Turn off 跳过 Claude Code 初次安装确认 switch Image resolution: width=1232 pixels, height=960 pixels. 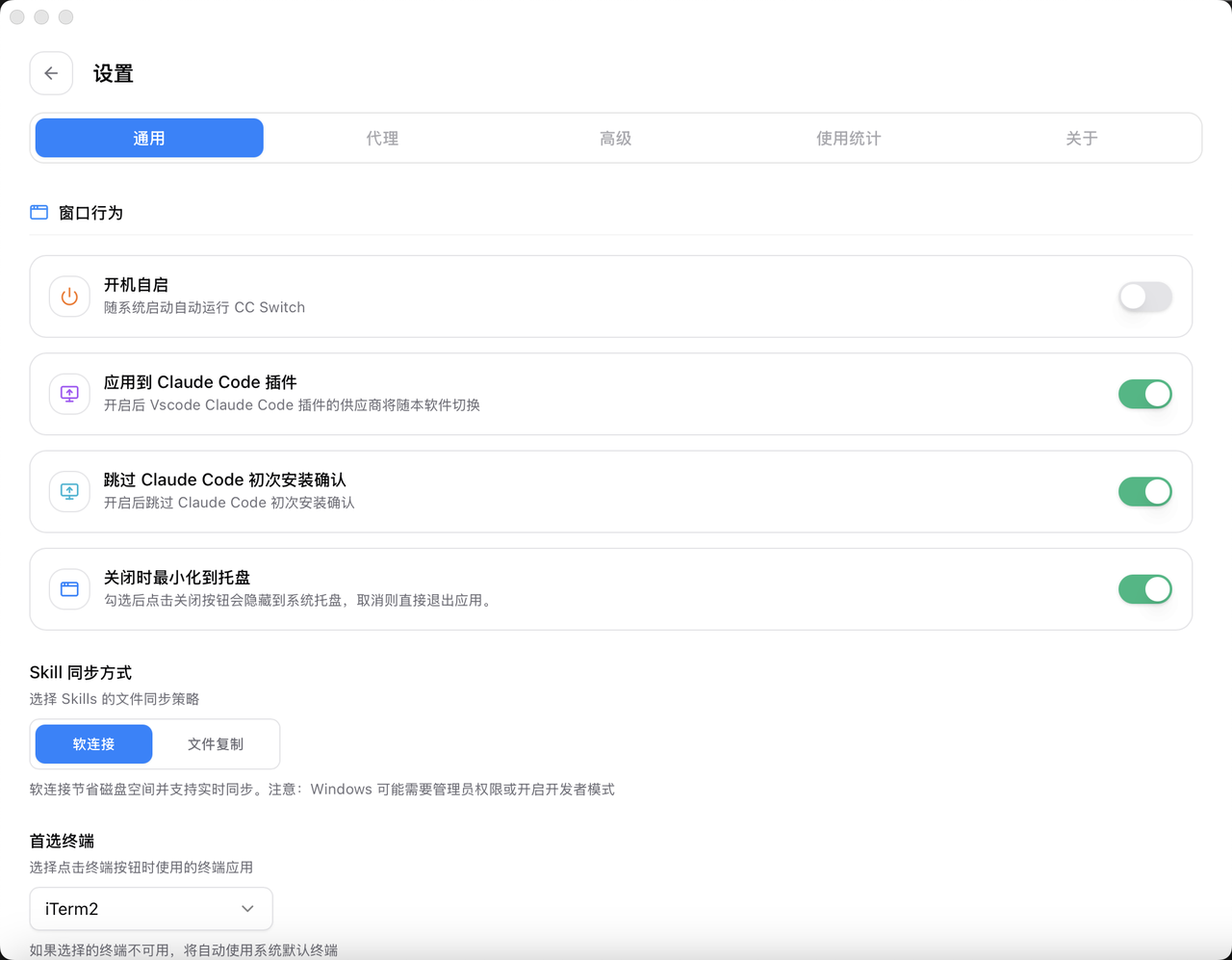[x=1144, y=491]
